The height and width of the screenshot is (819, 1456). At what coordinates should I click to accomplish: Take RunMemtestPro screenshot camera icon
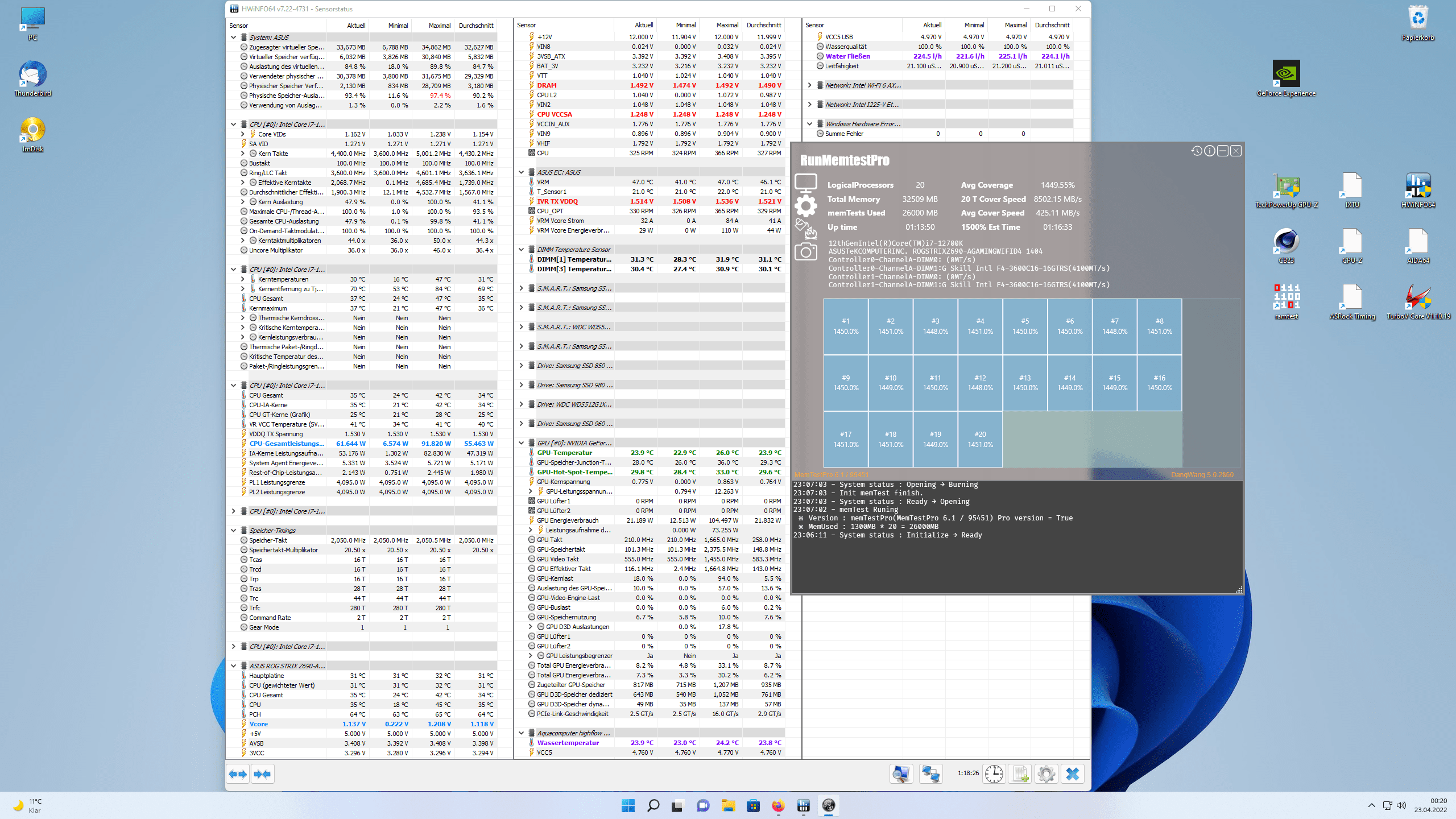(x=806, y=251)
